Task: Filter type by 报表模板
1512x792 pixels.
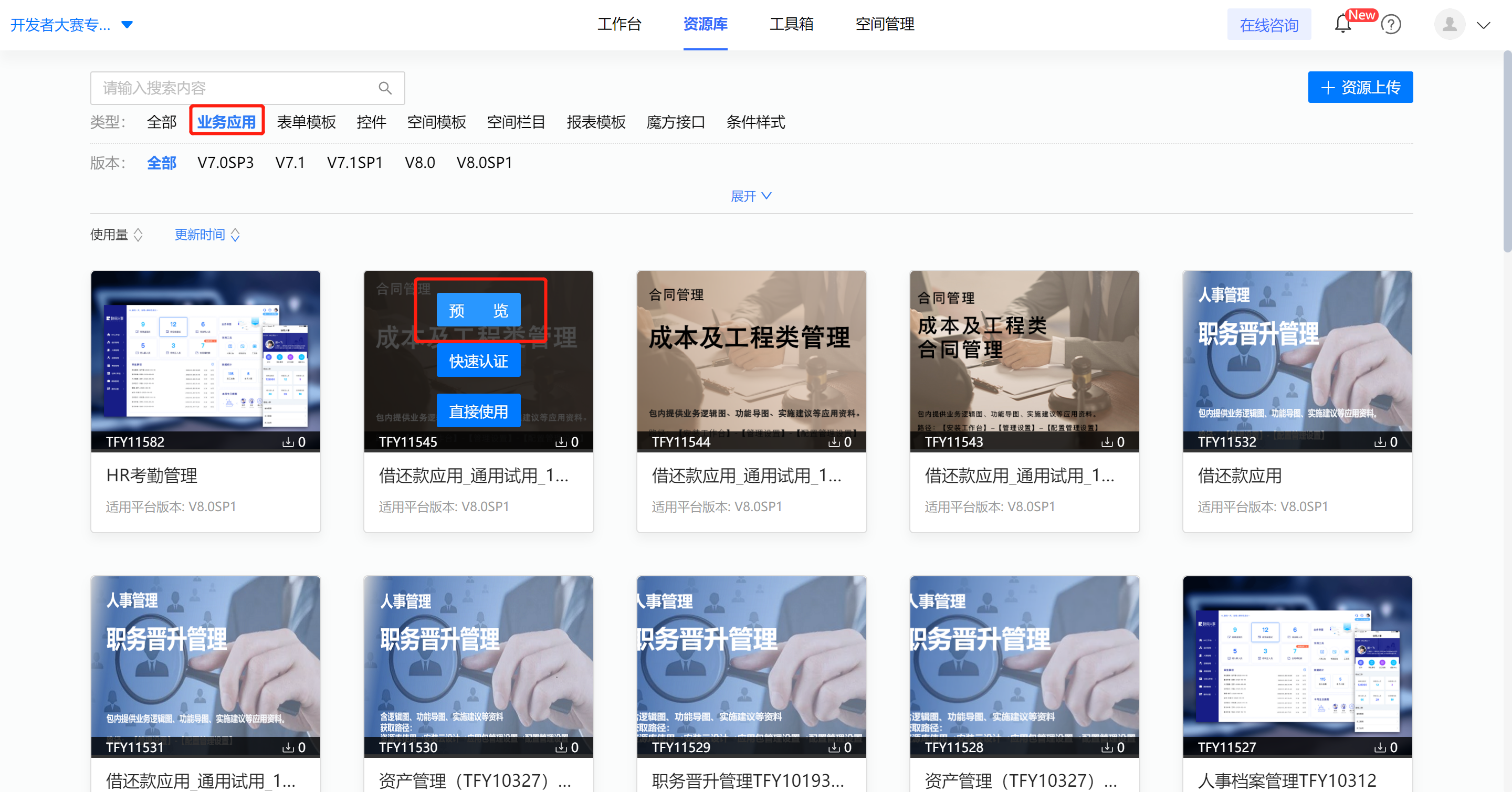Action: tap(596, 122)
